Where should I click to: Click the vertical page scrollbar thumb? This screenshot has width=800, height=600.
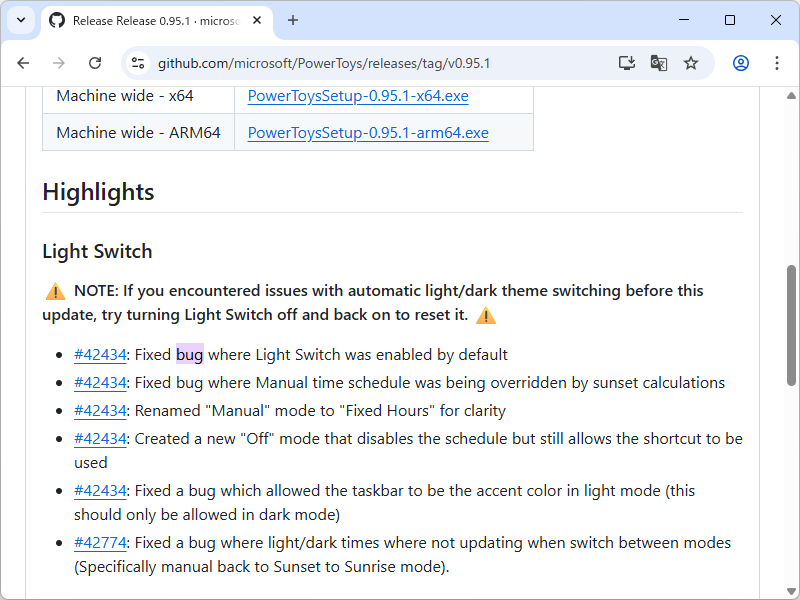tap(792, 325)
